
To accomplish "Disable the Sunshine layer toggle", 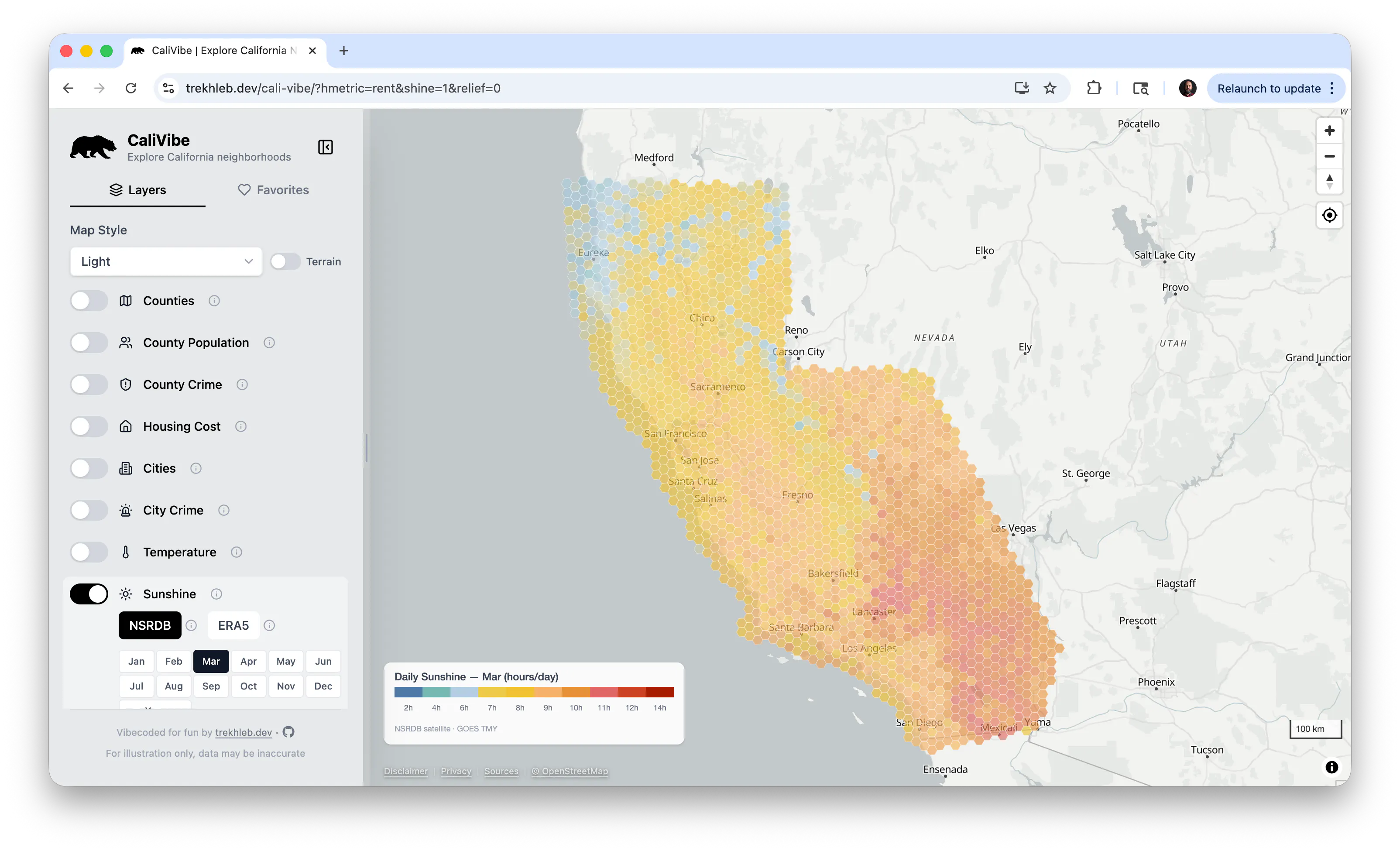I will (89, 594).
